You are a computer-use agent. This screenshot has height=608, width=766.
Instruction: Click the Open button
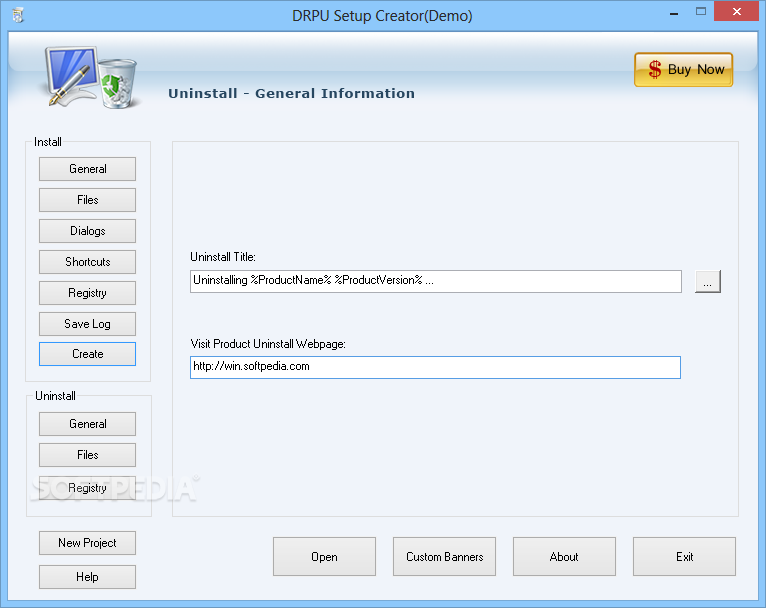pyautogui.click(x=324, y=557)
